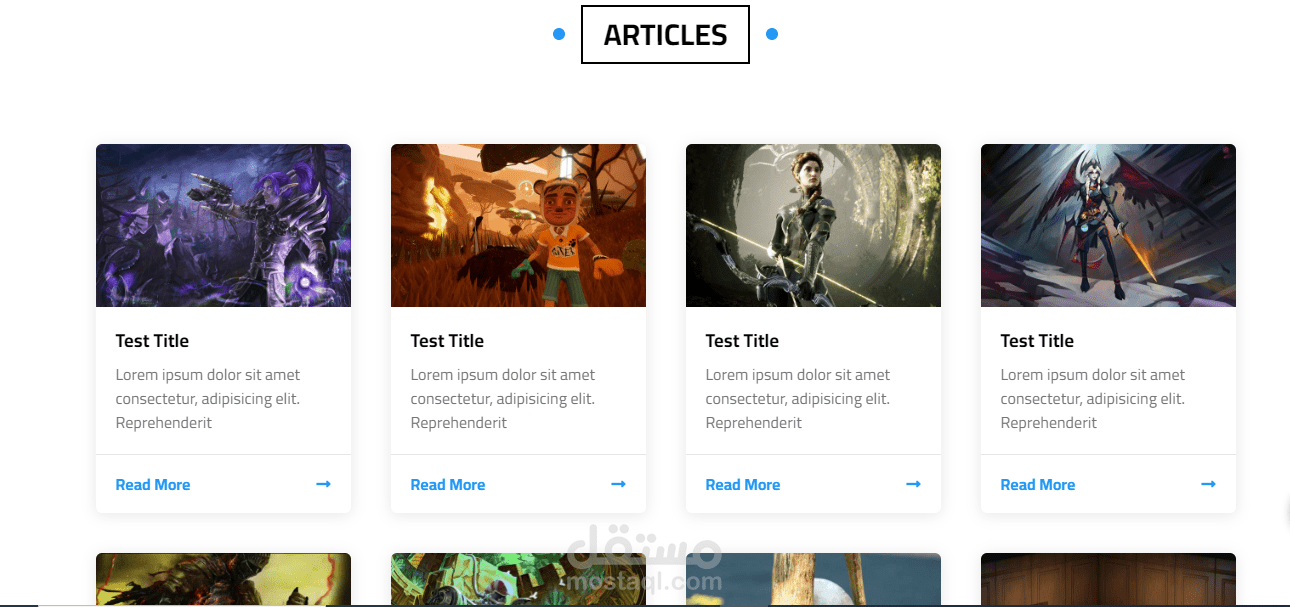Open the purple dark archer thumbnail image

pyautogui.click(x=223, y=225)
